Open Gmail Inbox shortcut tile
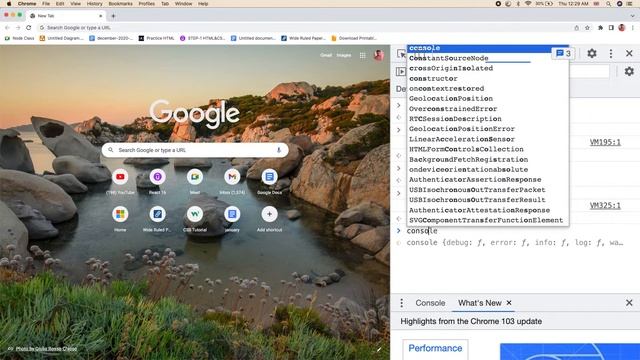Viewport: 640px width, 360px height. [232, 177]
